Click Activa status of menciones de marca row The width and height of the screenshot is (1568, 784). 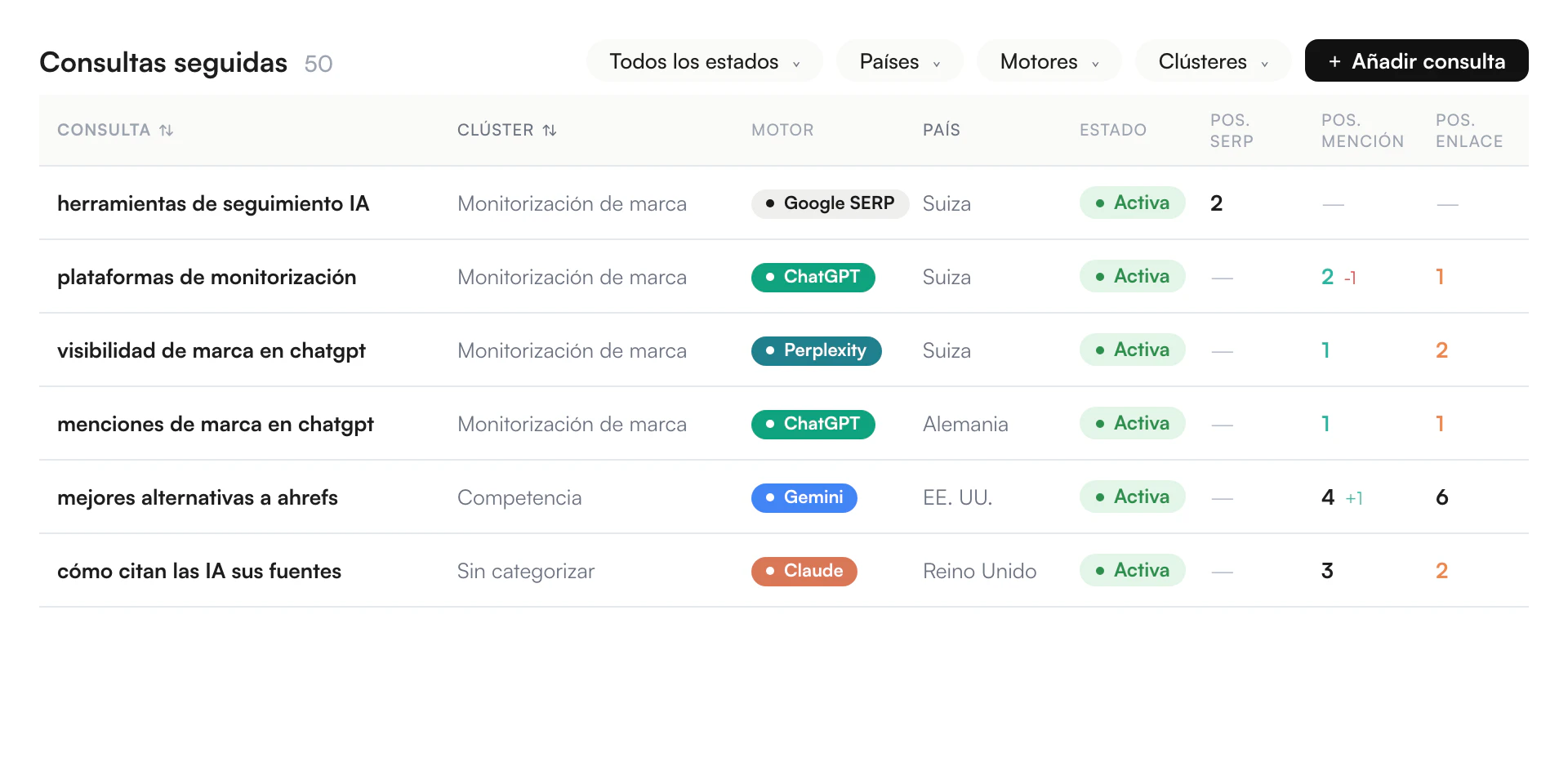click(x=1132, y=423)
